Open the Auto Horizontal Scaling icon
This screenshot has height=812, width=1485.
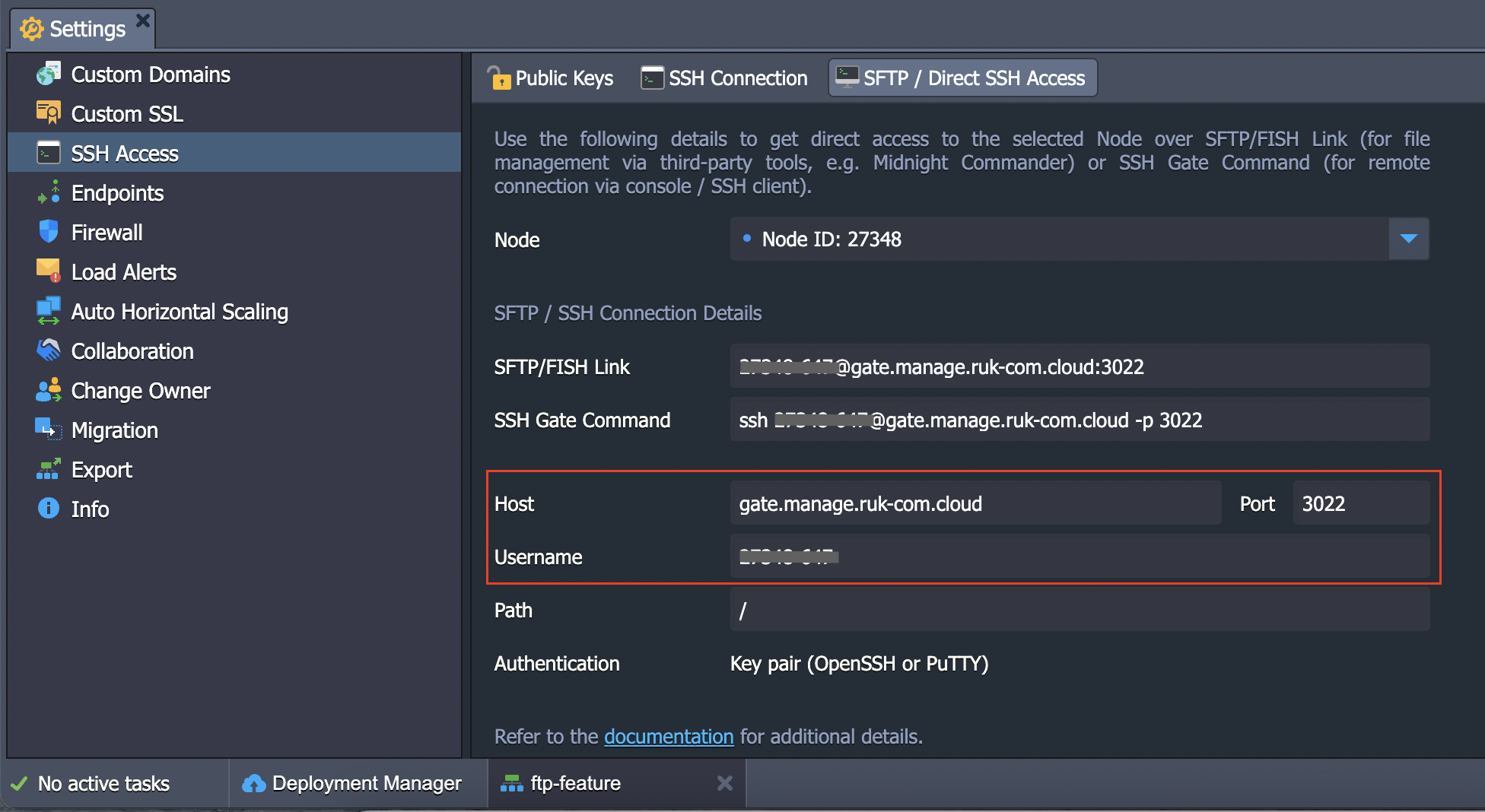(48, 311)
